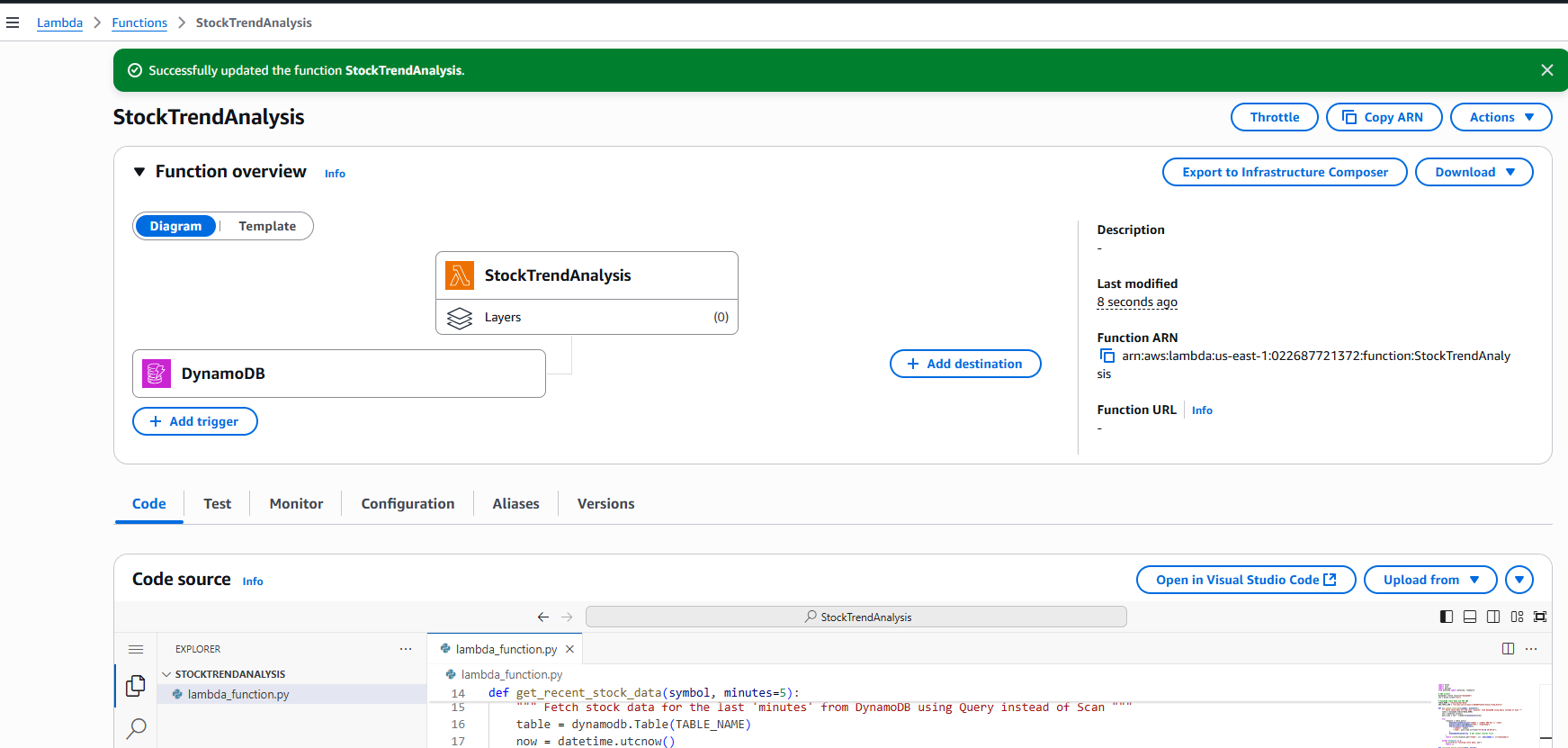Close the lambda_function.py editor tab
Viewport: 1568px width, 748px height.
click(569, 649)
